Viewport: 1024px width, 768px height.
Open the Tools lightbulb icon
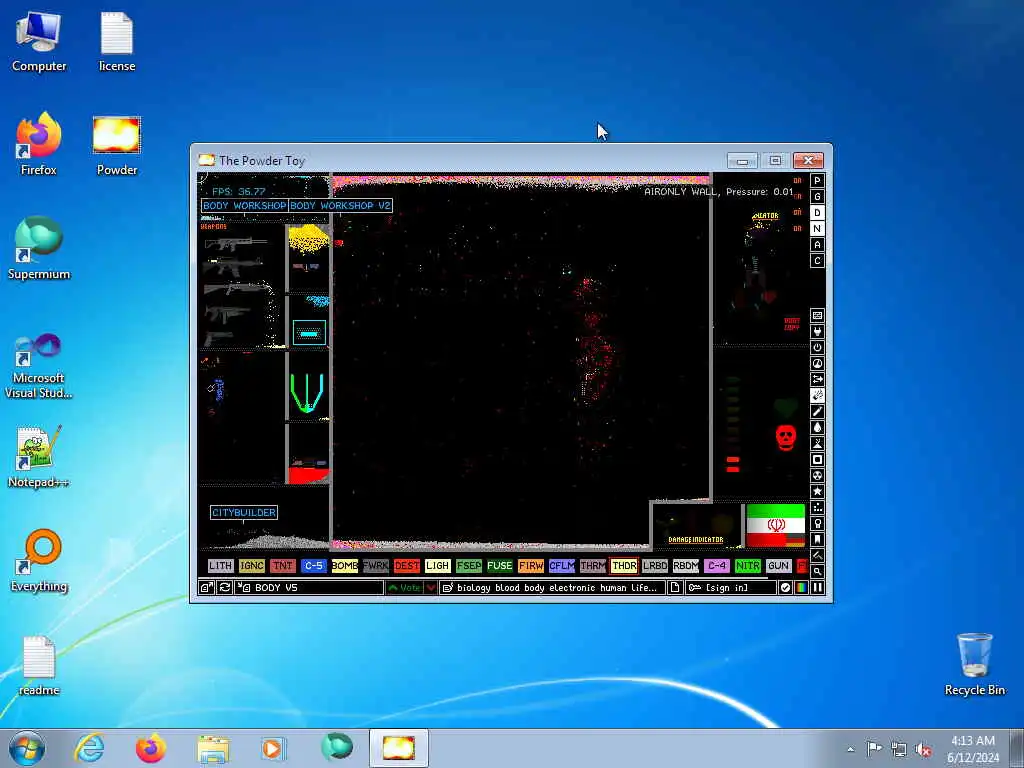point(817,524)
